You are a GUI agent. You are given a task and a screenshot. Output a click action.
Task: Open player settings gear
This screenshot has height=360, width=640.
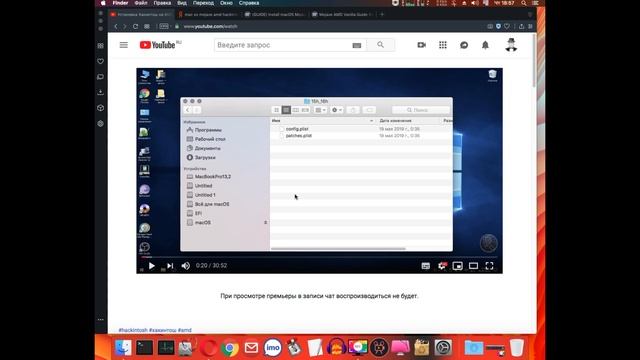click(442, 266)
